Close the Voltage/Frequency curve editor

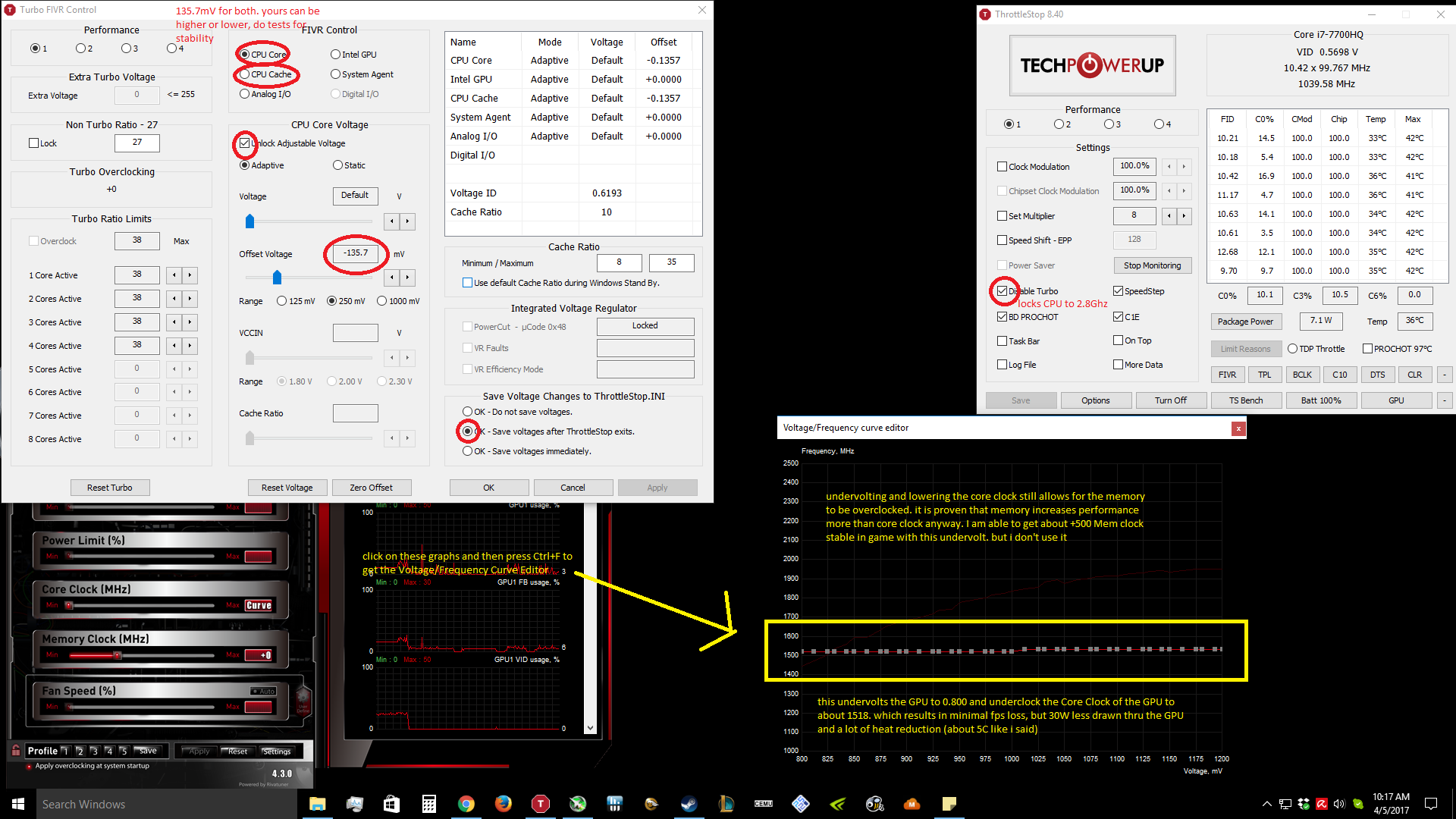[1238, 428]
